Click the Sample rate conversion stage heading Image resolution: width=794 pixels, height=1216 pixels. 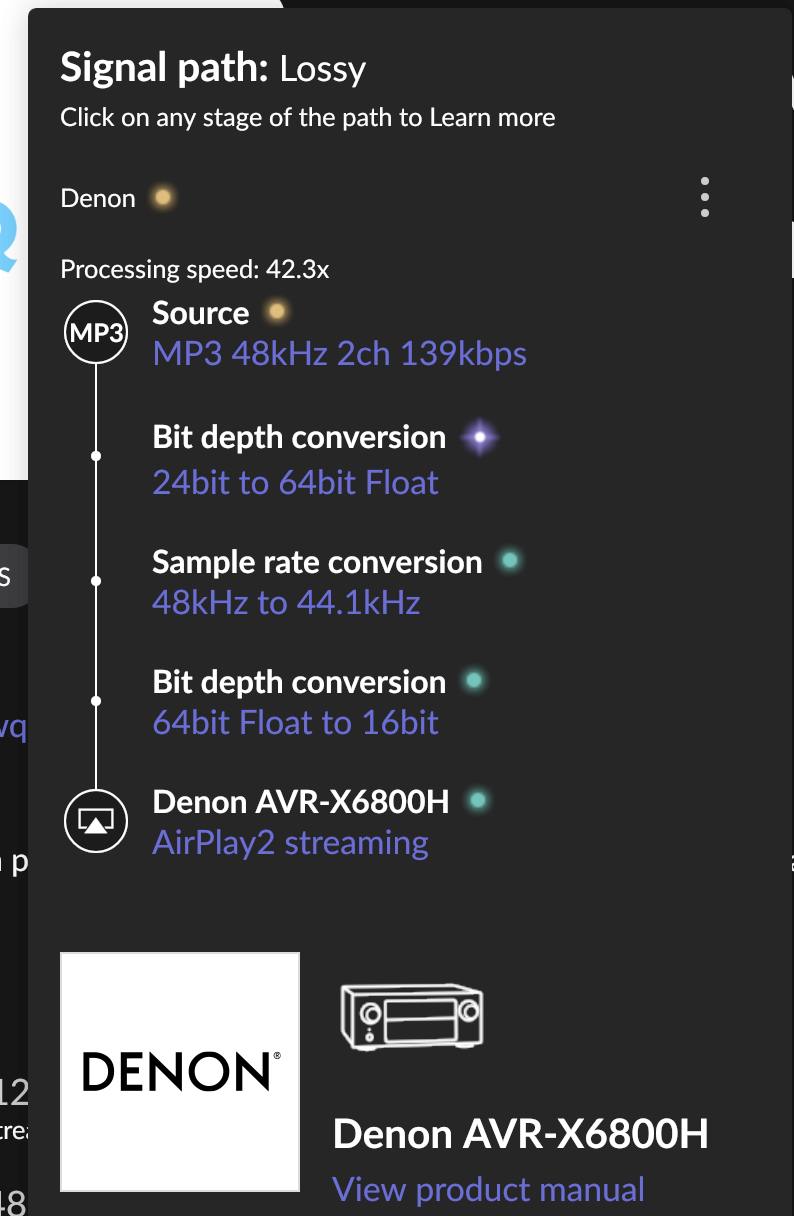[x=317, y=562]
